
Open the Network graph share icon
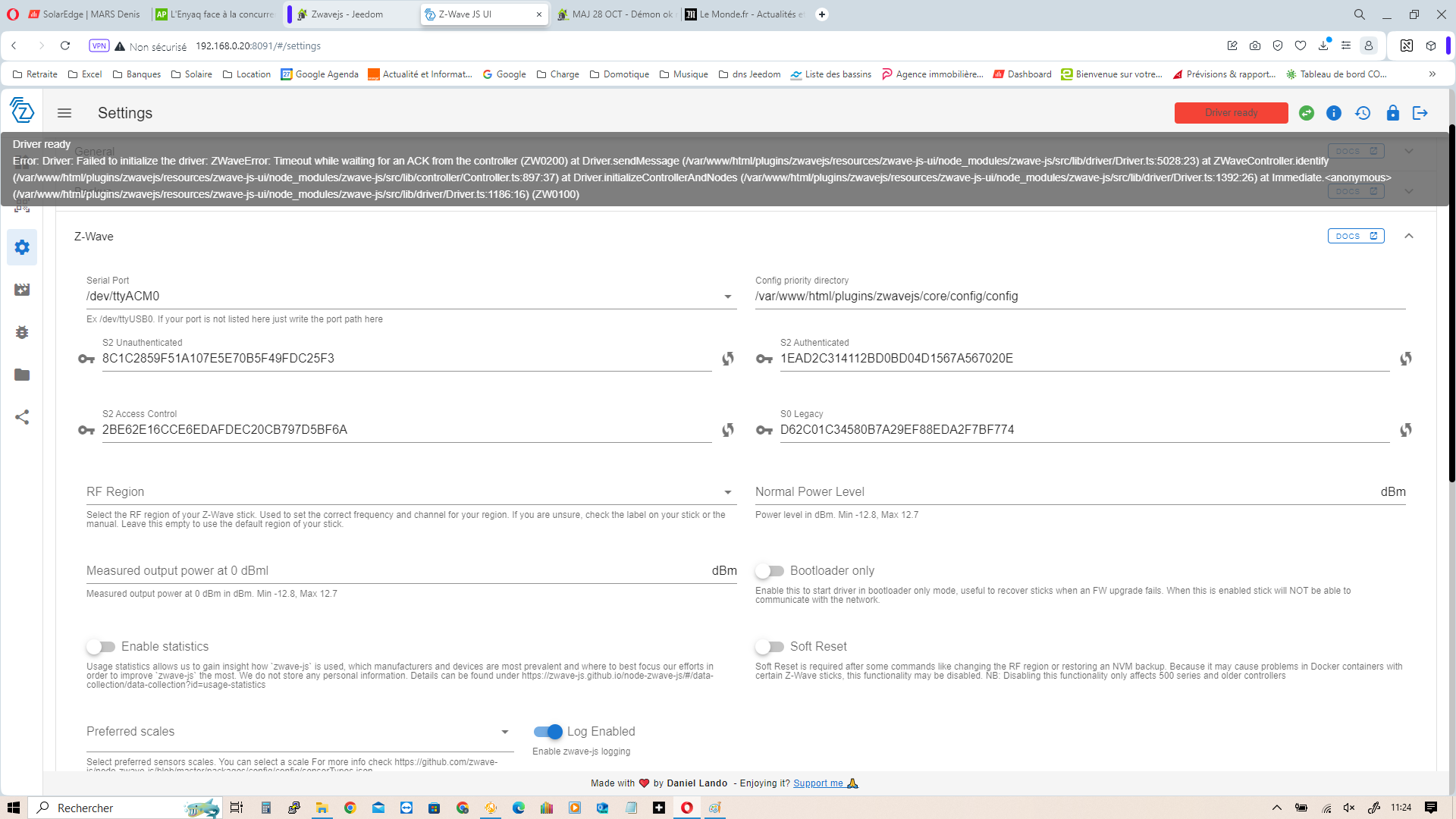click(22, 417)
